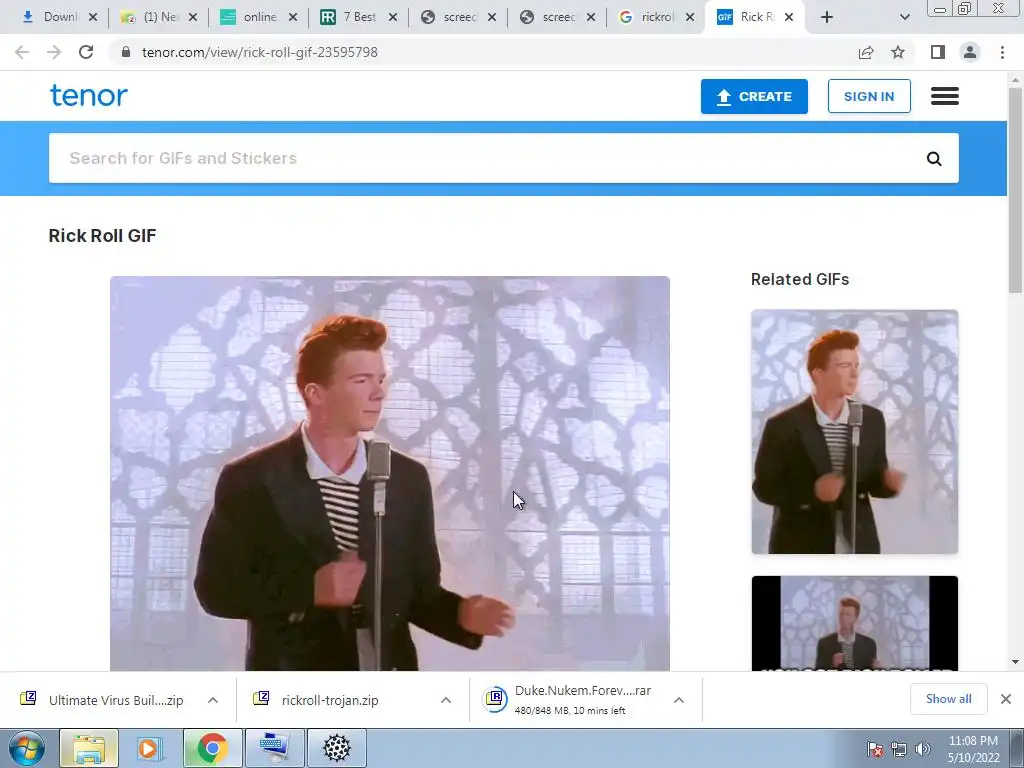Open the Ultimate Virus Buil....zip download item
1024x768 pixels.
(104, 700)
